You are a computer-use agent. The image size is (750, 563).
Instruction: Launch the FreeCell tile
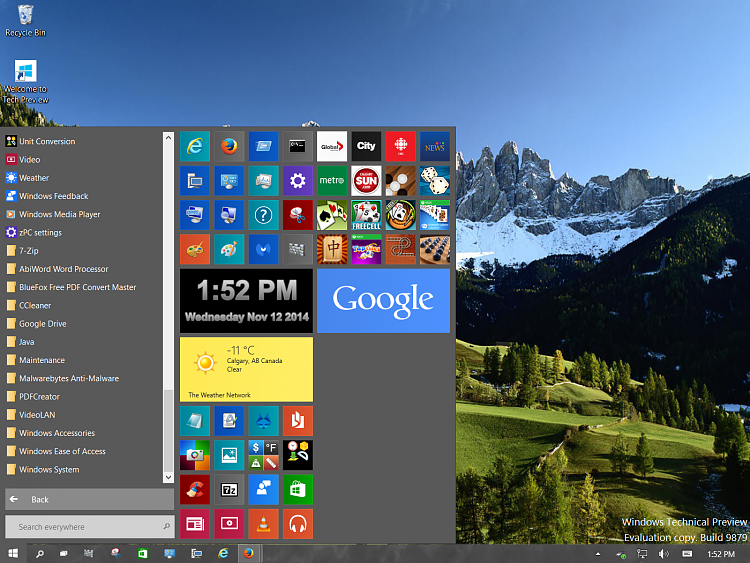click(x=366, y=215)
